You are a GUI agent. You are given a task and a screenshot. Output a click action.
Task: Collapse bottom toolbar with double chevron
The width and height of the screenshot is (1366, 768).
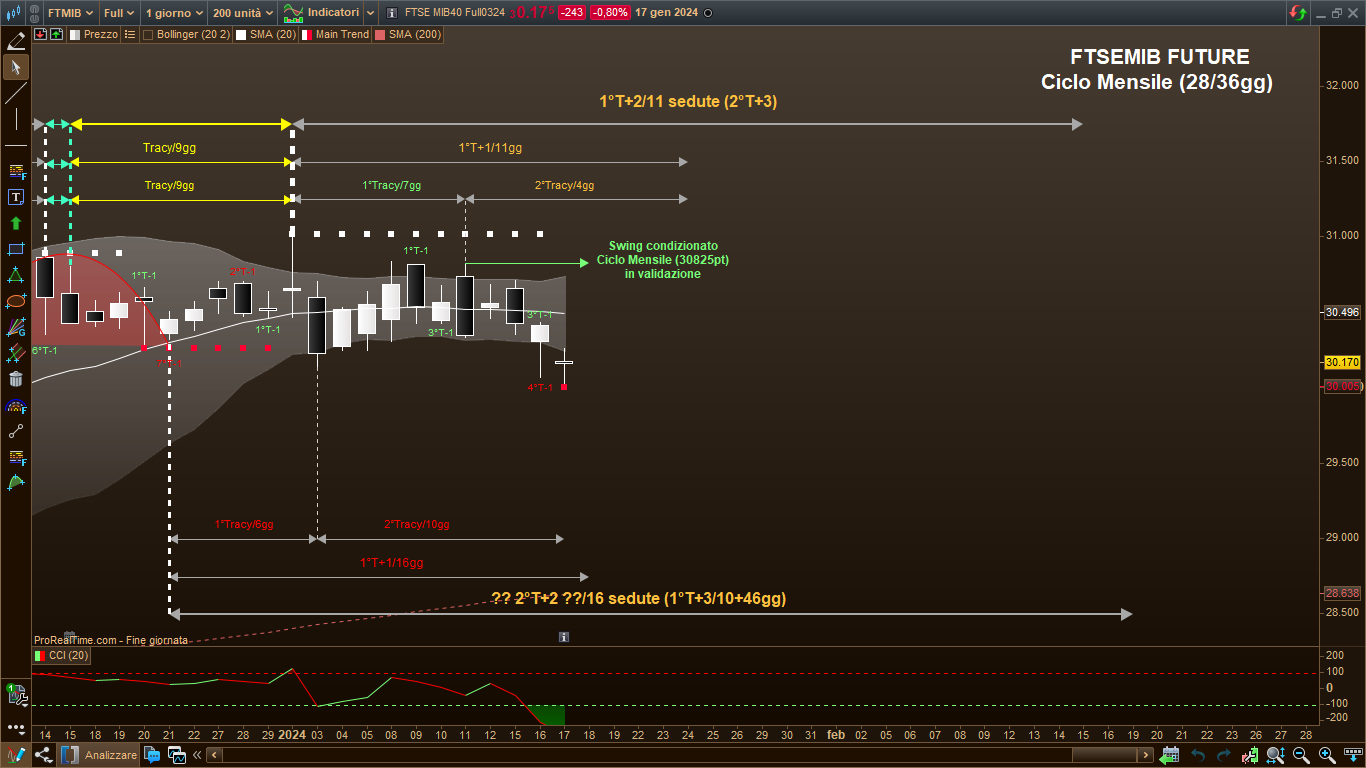coord(197,755)
